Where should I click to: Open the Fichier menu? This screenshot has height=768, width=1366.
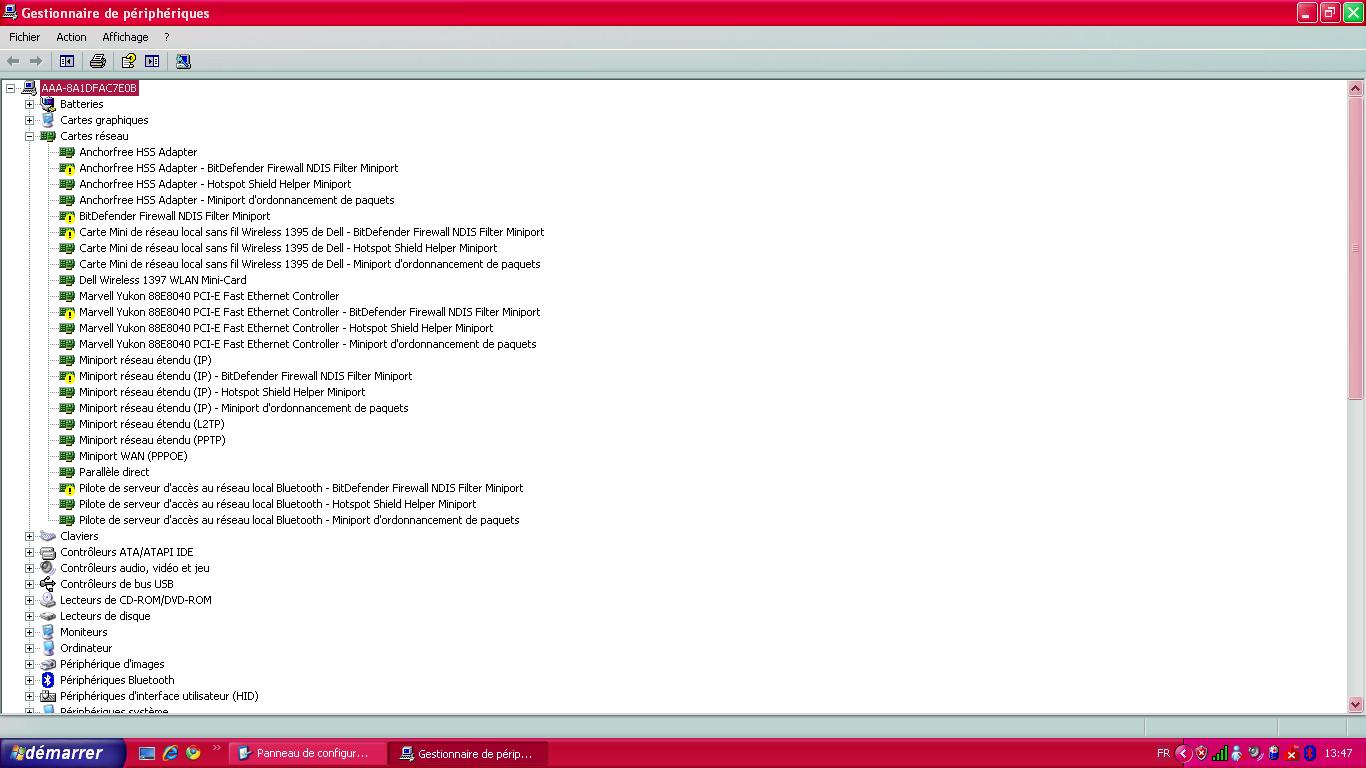[25, 37]
